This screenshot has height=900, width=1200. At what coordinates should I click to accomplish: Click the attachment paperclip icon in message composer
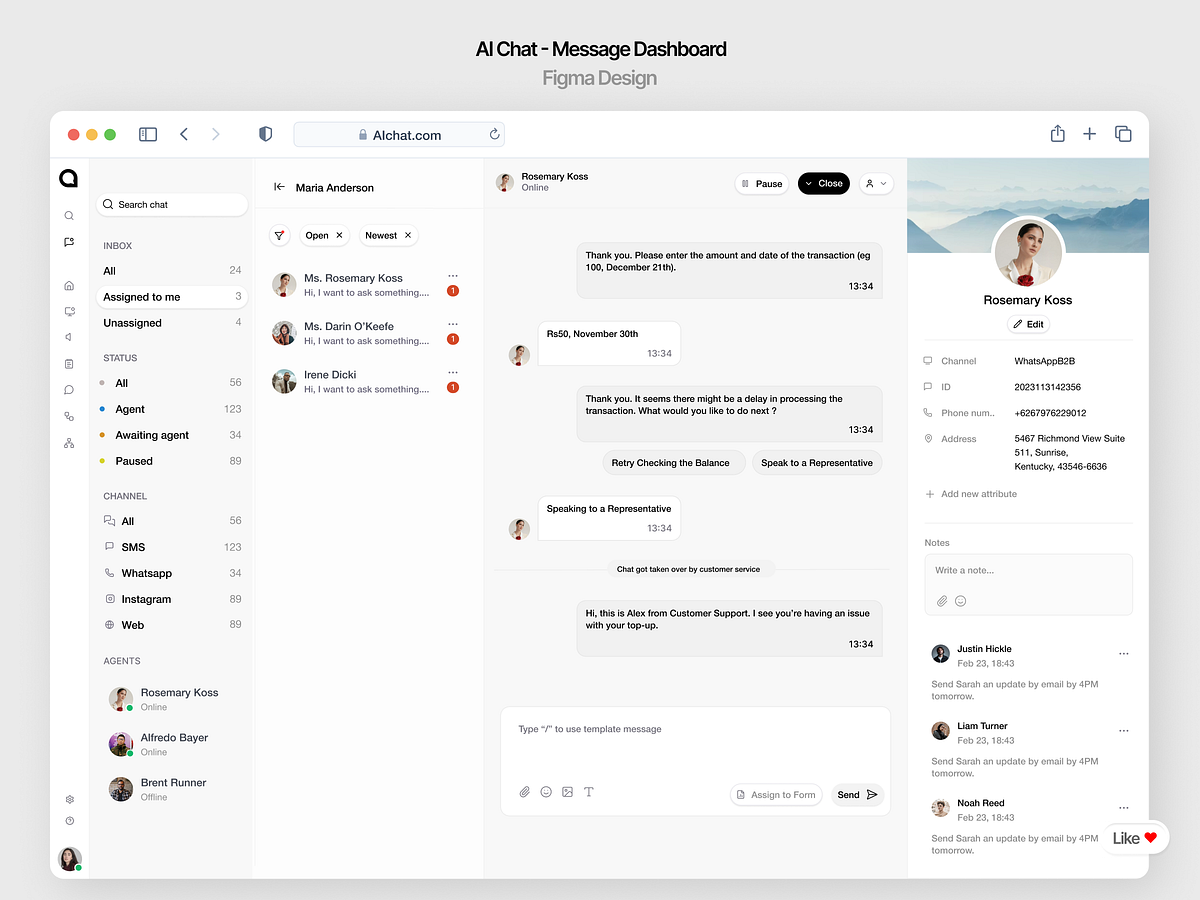[x=524, y=791]
